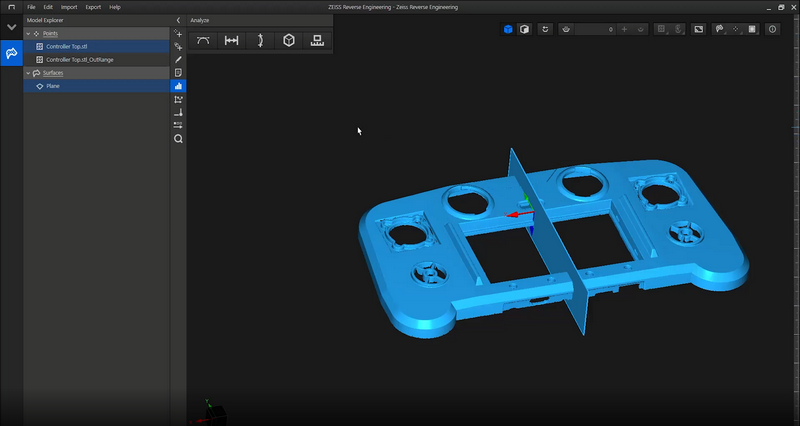Collapse the Surfaces tree group
800x426 pixels.
click(28, 73)
